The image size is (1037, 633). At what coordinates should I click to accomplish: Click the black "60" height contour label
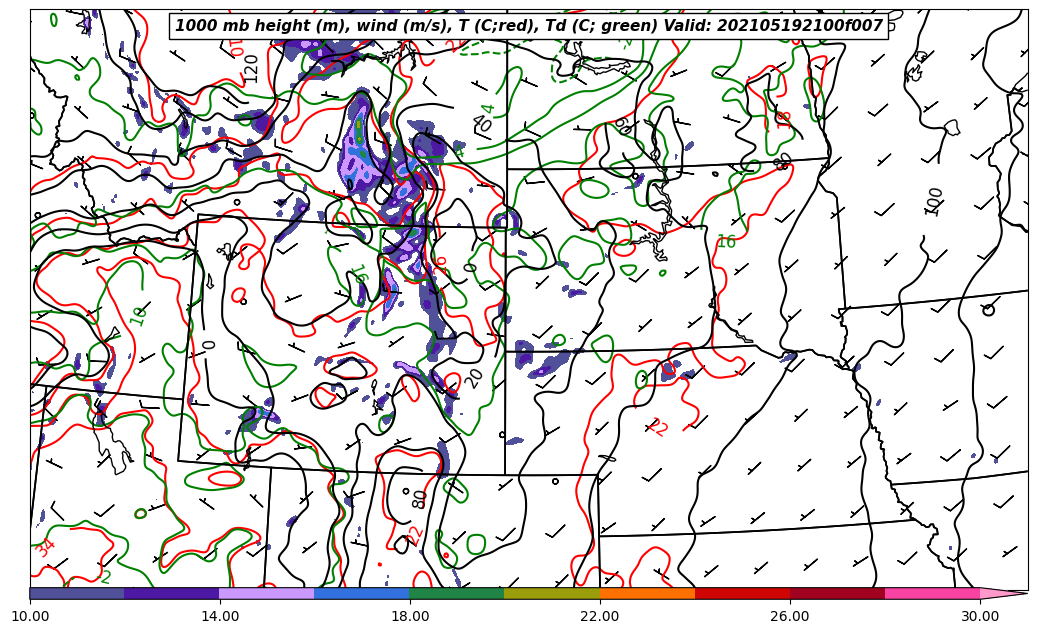[x=623, y=125]
